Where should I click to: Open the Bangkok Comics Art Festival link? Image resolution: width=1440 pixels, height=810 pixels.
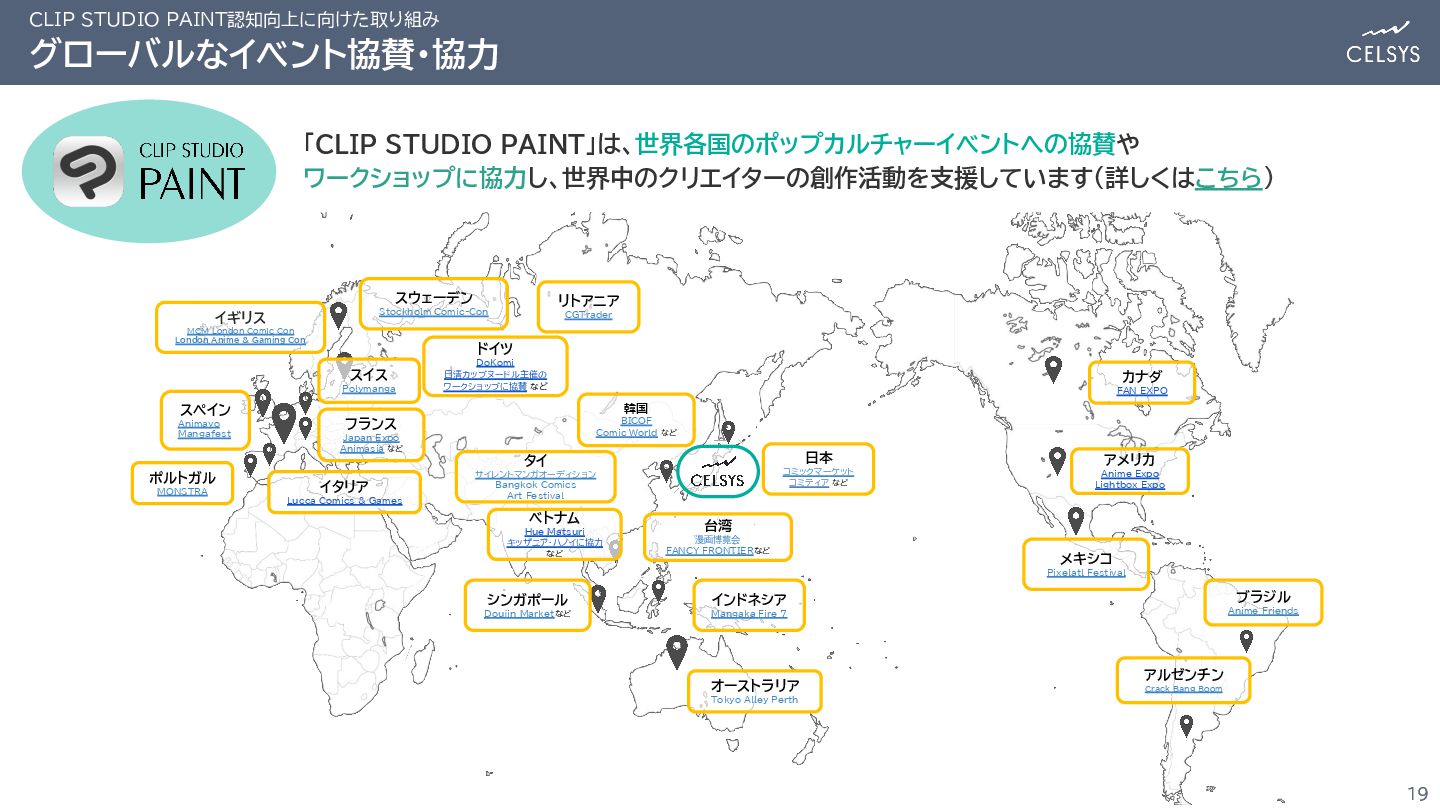pos(535,490)
